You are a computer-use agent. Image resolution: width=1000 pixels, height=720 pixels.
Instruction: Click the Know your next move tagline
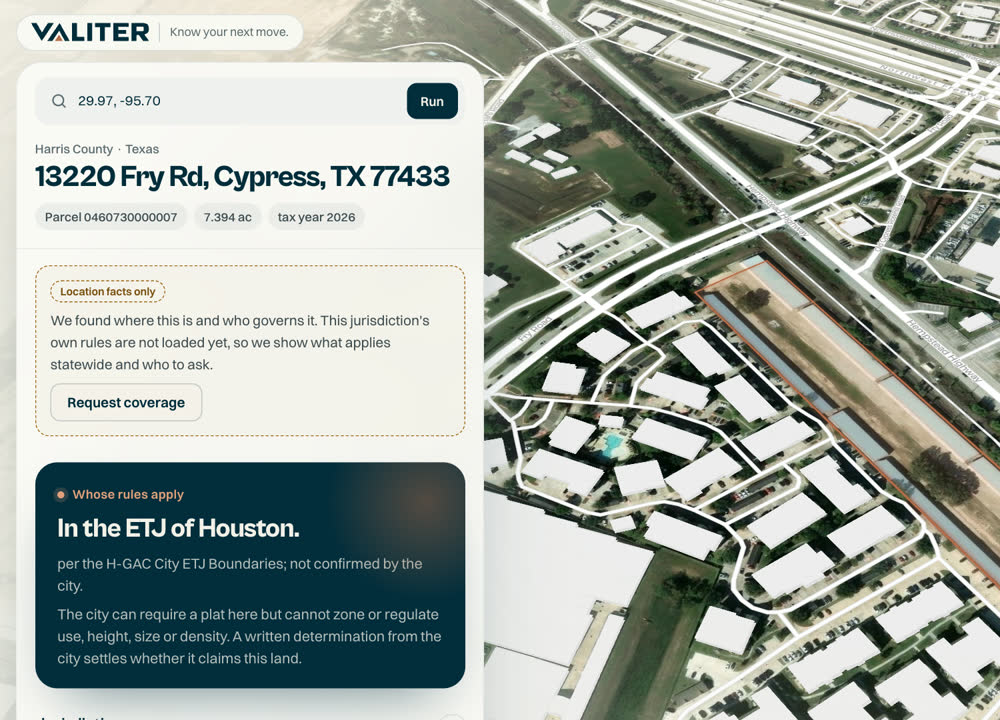click(229, 32)
